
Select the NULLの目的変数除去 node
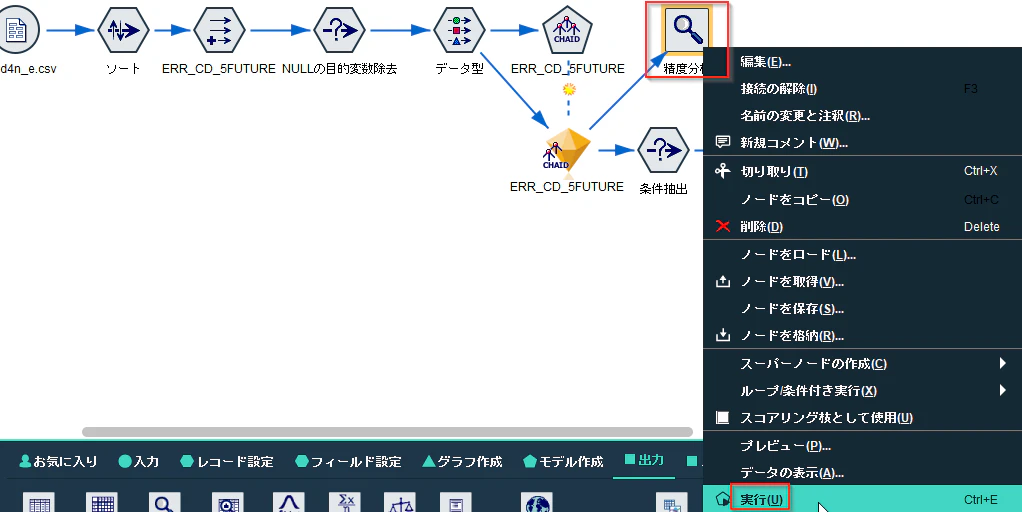339,30
